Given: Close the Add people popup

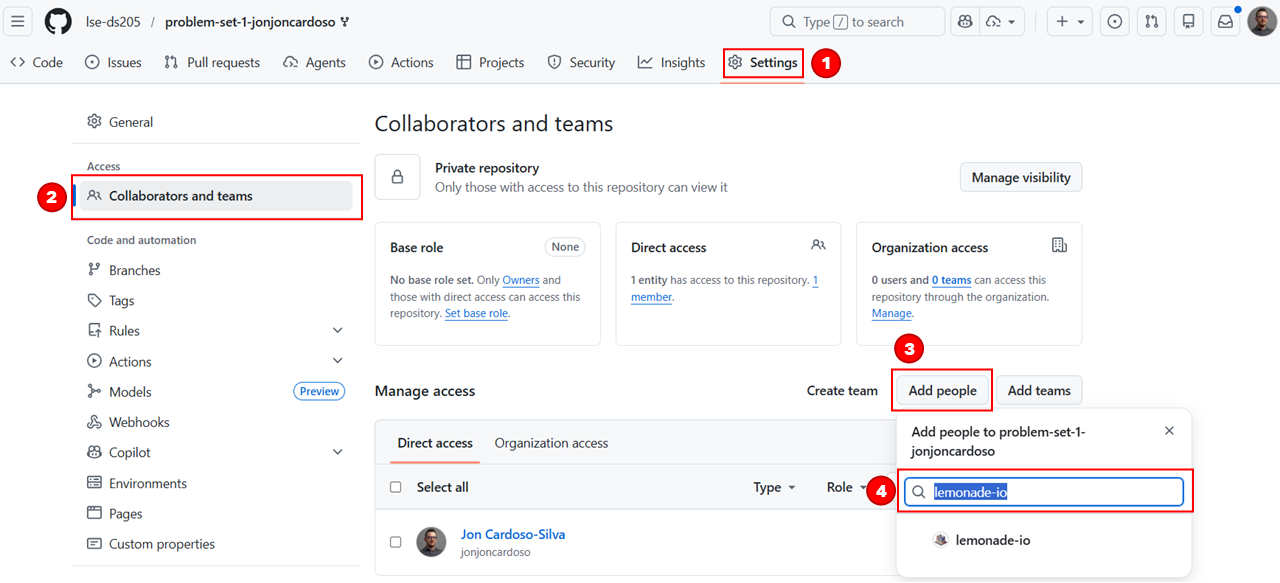Looking at the screenshot, I should [x=1169, y=431].
